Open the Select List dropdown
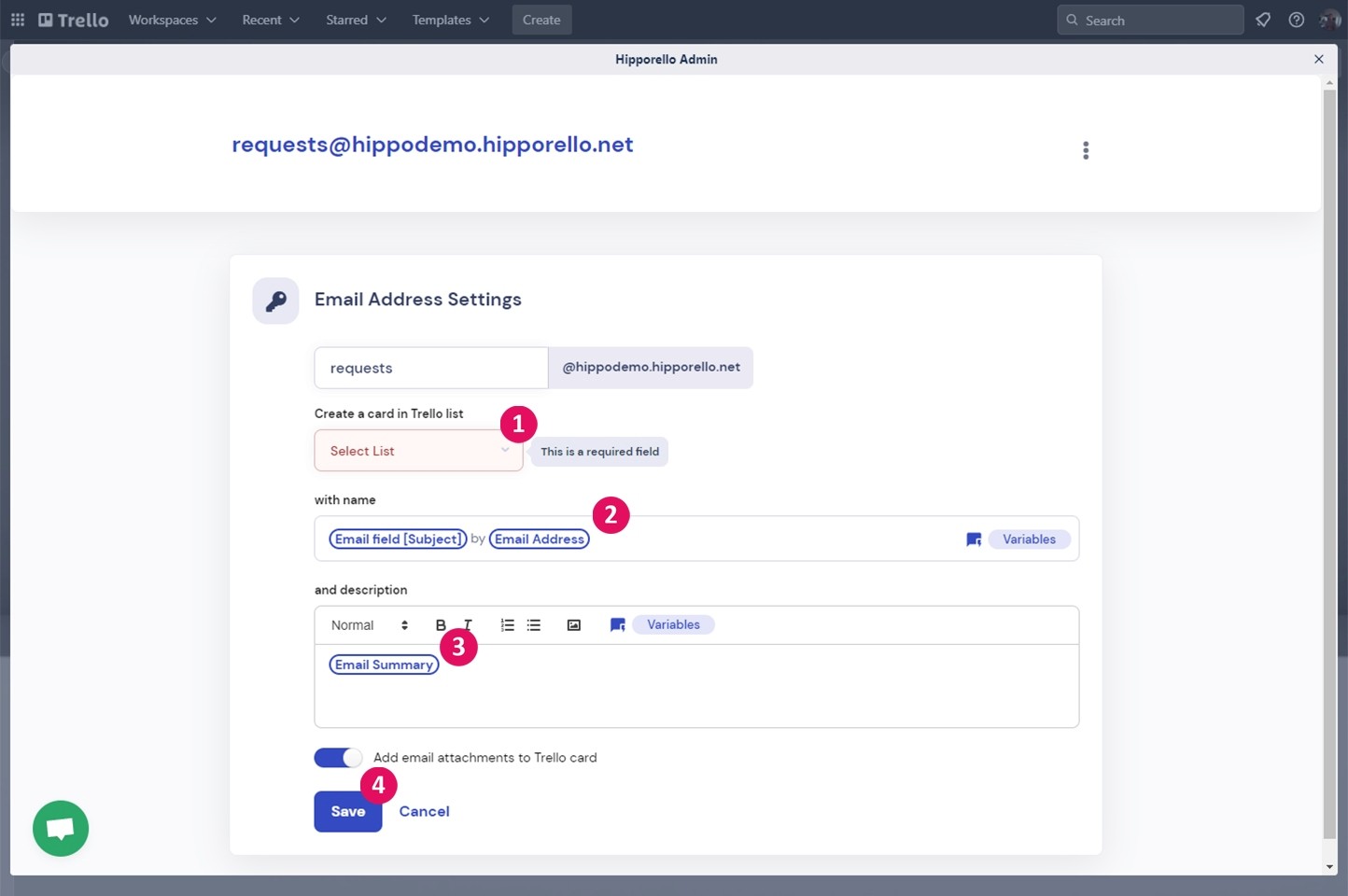This screenshot has width=1348, height=896. 418,451
